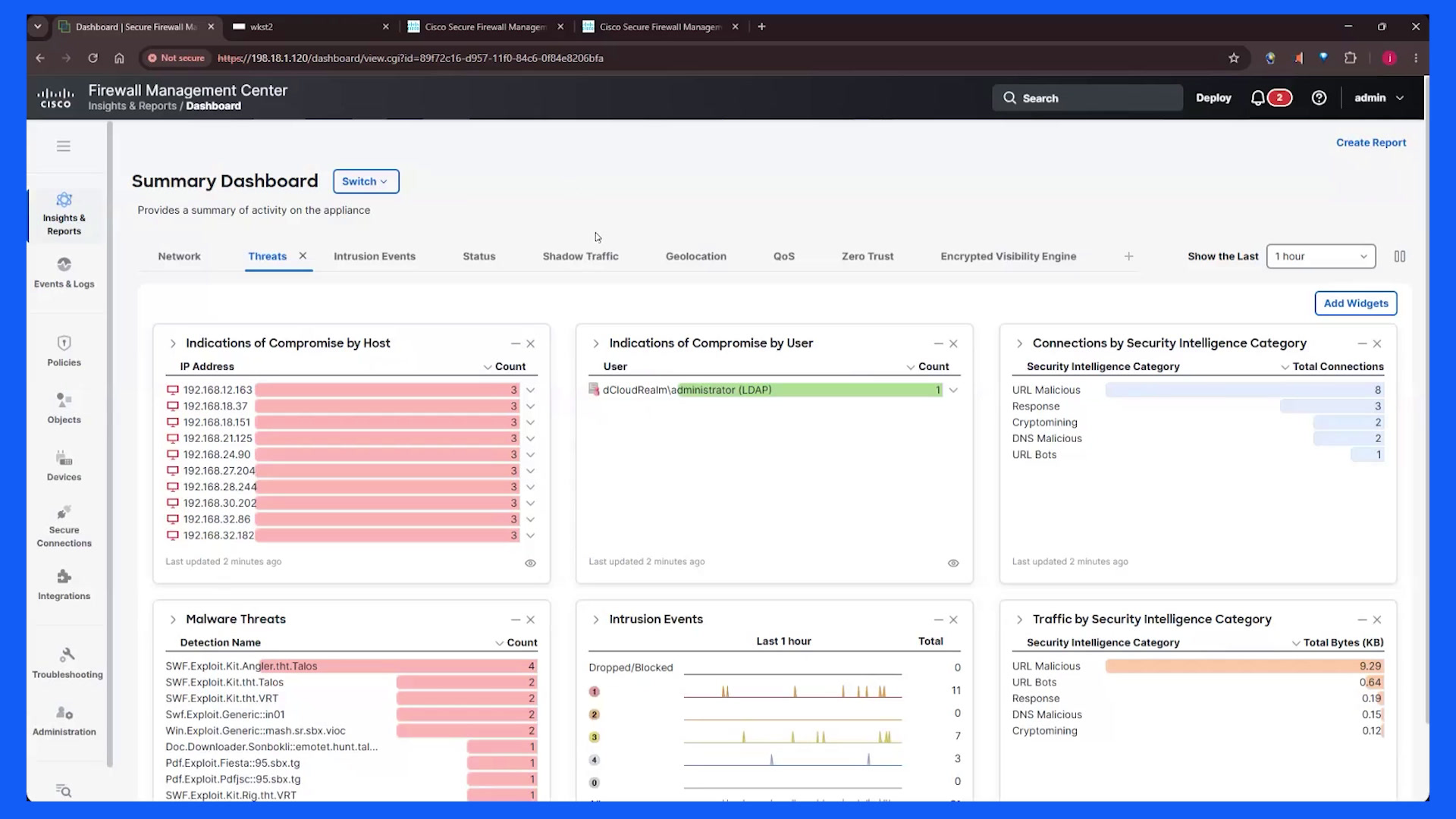Click the Search input field
1456x819 pixels.
(x=1087, y=98)
